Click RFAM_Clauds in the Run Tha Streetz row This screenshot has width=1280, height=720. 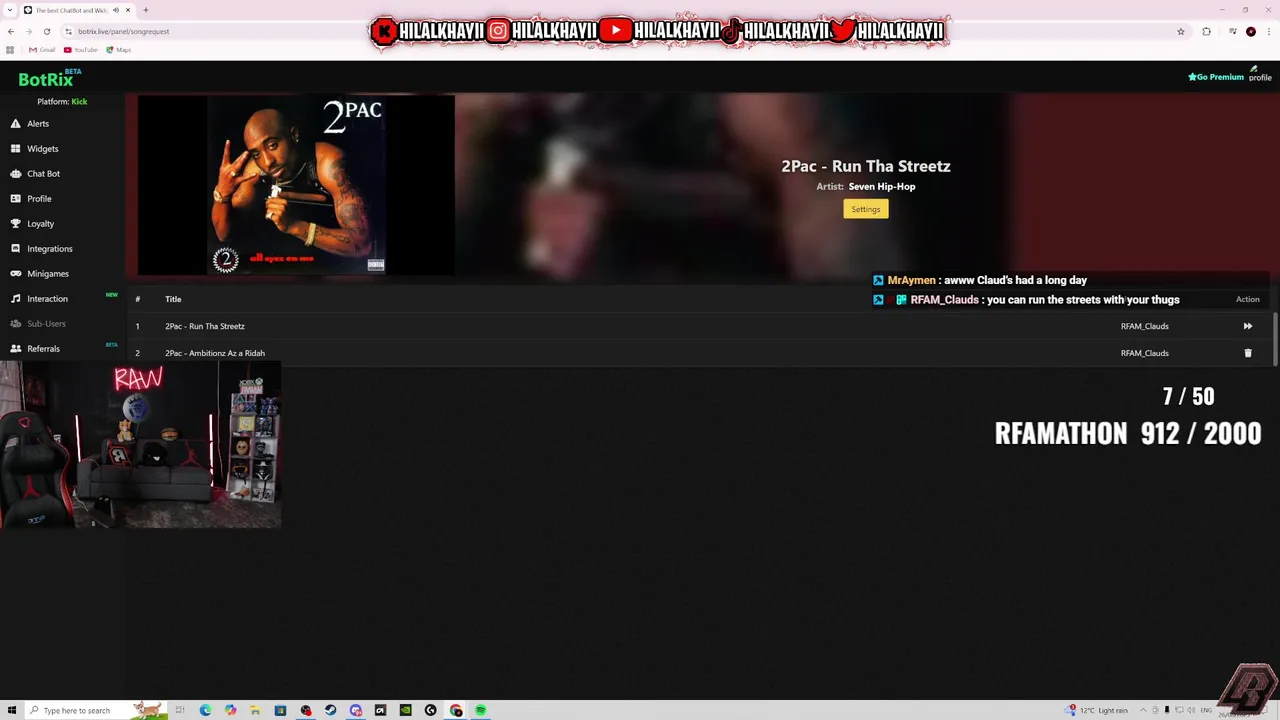pos(1144,326)
